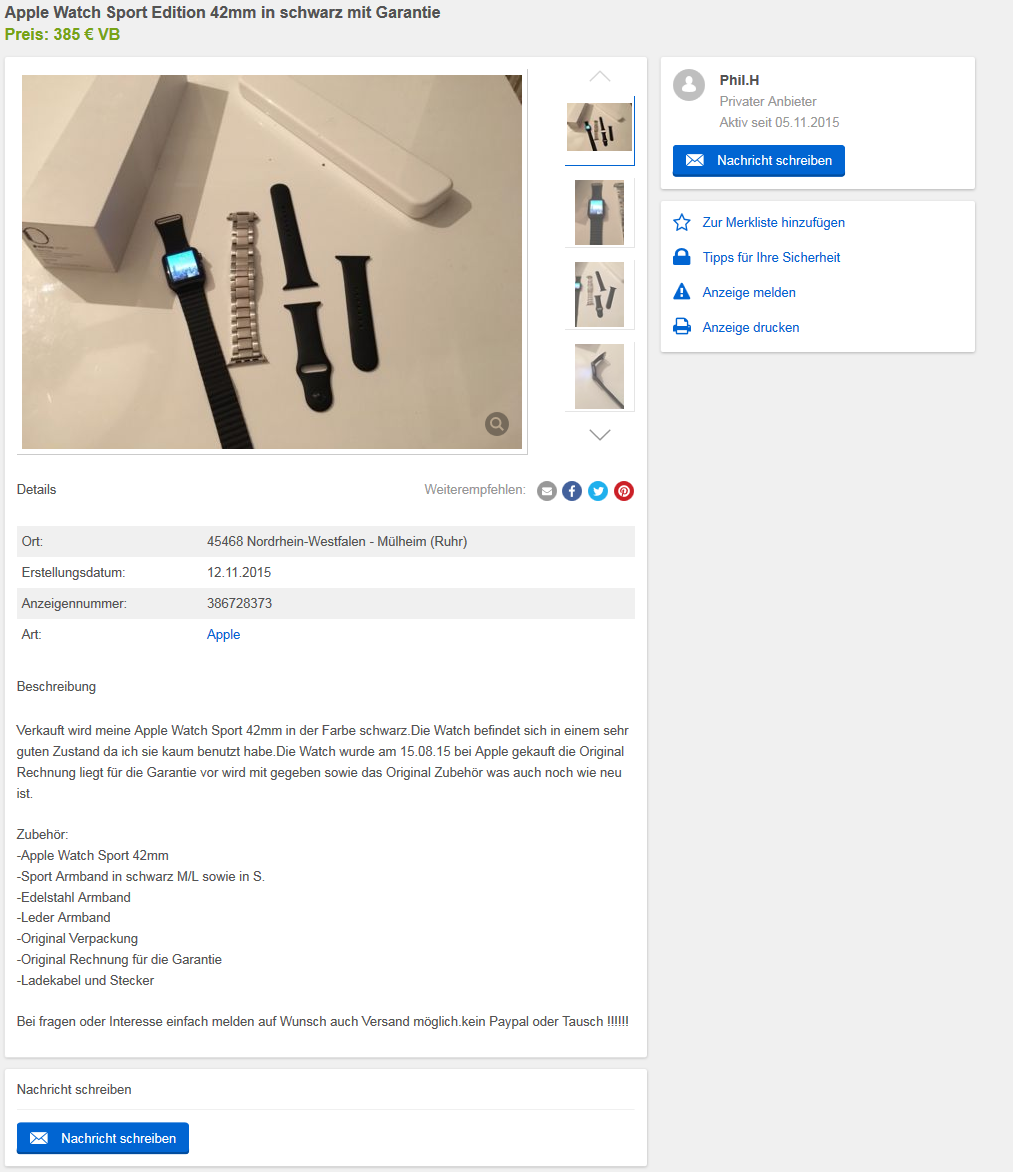1013x1172 pixels.
Task: Click the star icon for Merkliste
Action: tap(682, 223)
